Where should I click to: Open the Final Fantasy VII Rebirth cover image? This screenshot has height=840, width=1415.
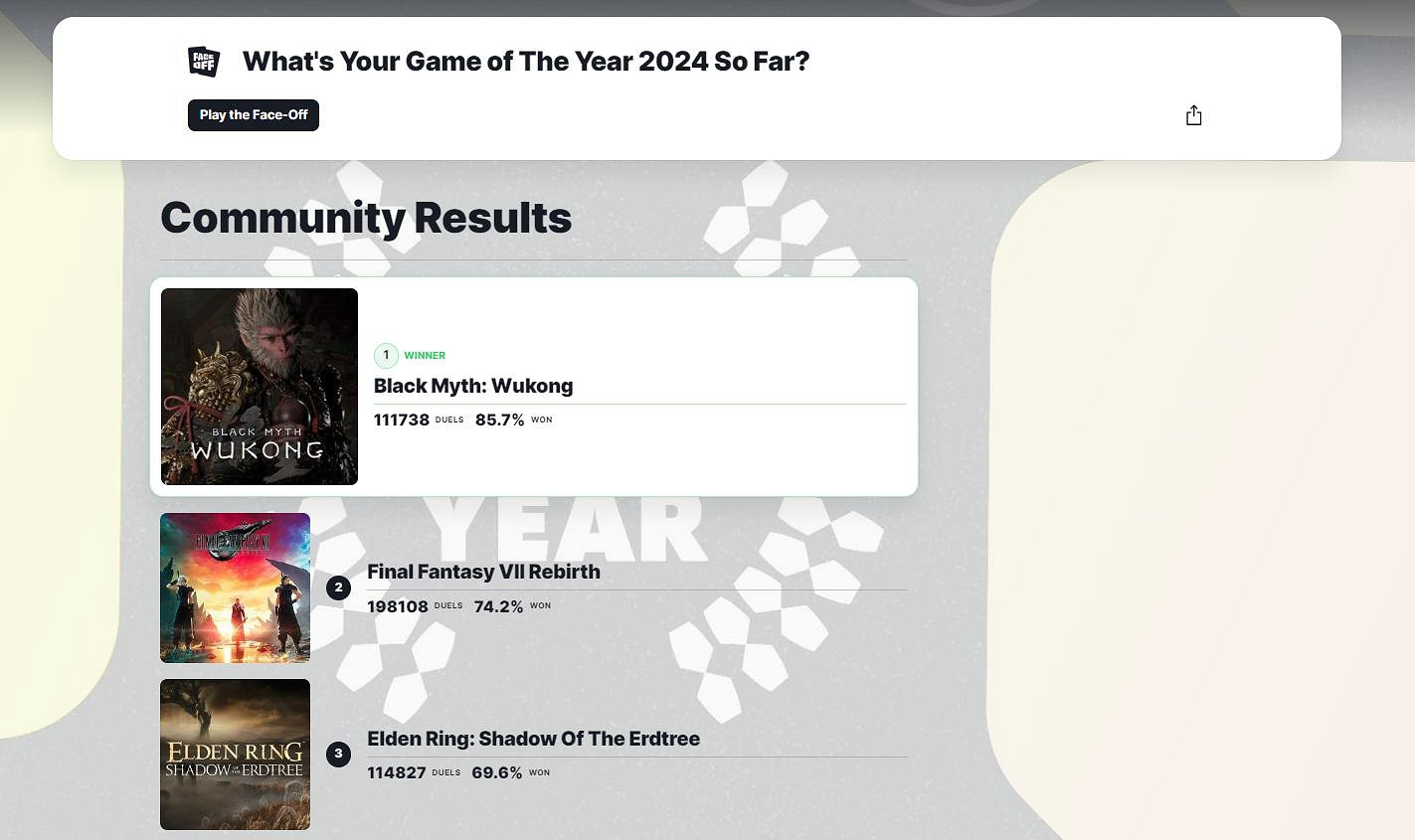point(236,588)
